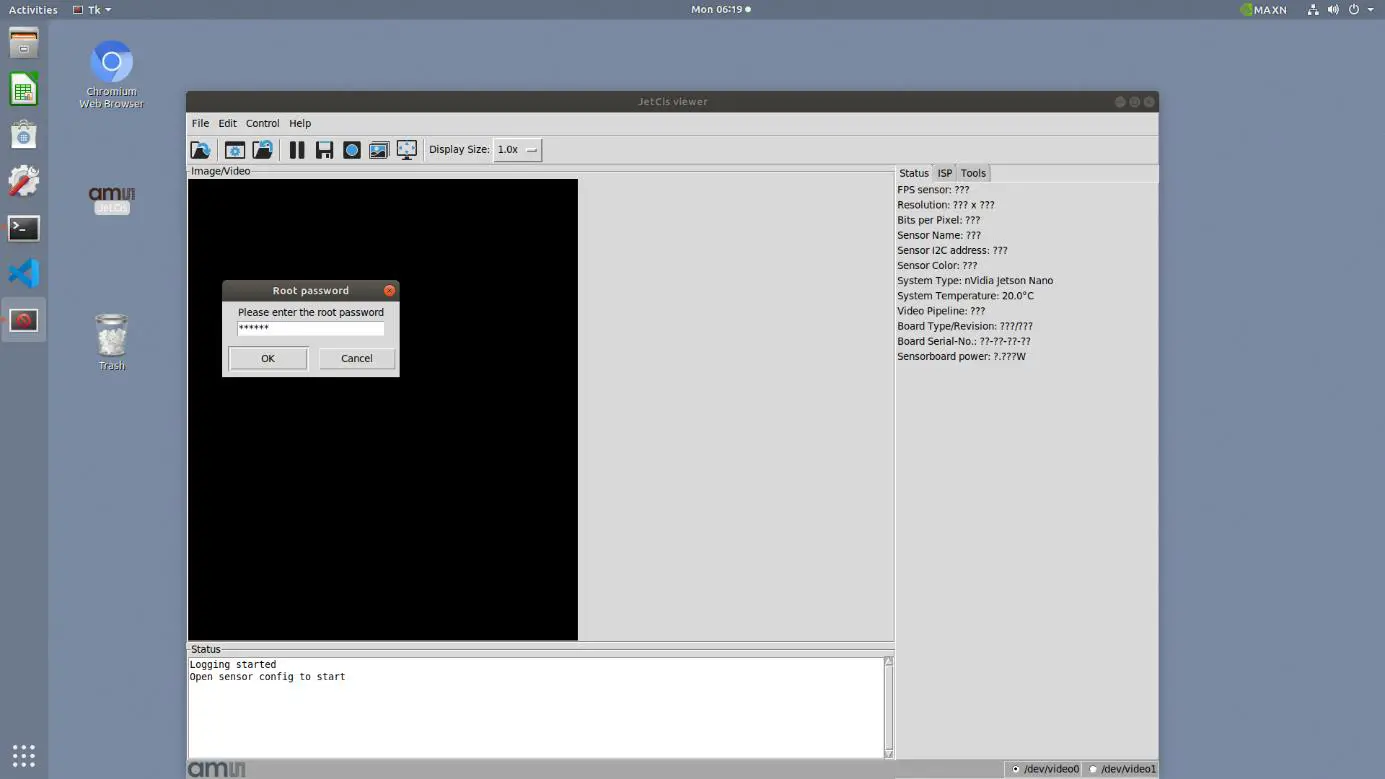This screenshot has height=779, width=1385.
Task: Open the Display Size dropdown
Action: point(518,150)
